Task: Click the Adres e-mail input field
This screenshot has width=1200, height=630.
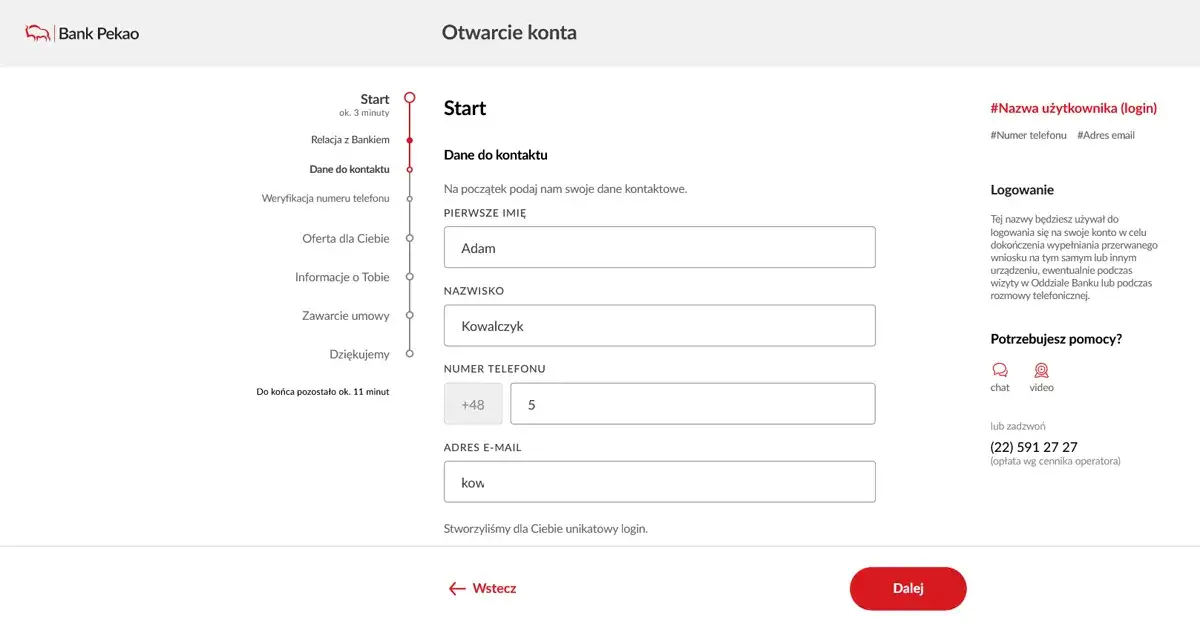Action: click(659, 481)
